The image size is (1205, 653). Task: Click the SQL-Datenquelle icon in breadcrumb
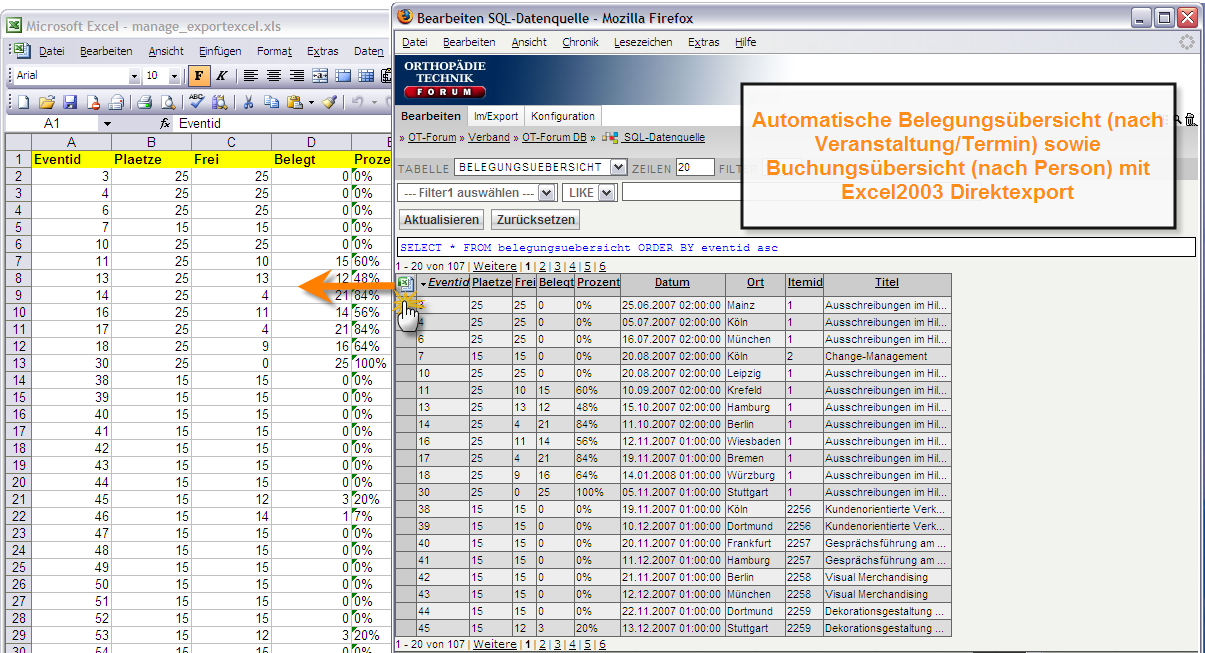609,138
